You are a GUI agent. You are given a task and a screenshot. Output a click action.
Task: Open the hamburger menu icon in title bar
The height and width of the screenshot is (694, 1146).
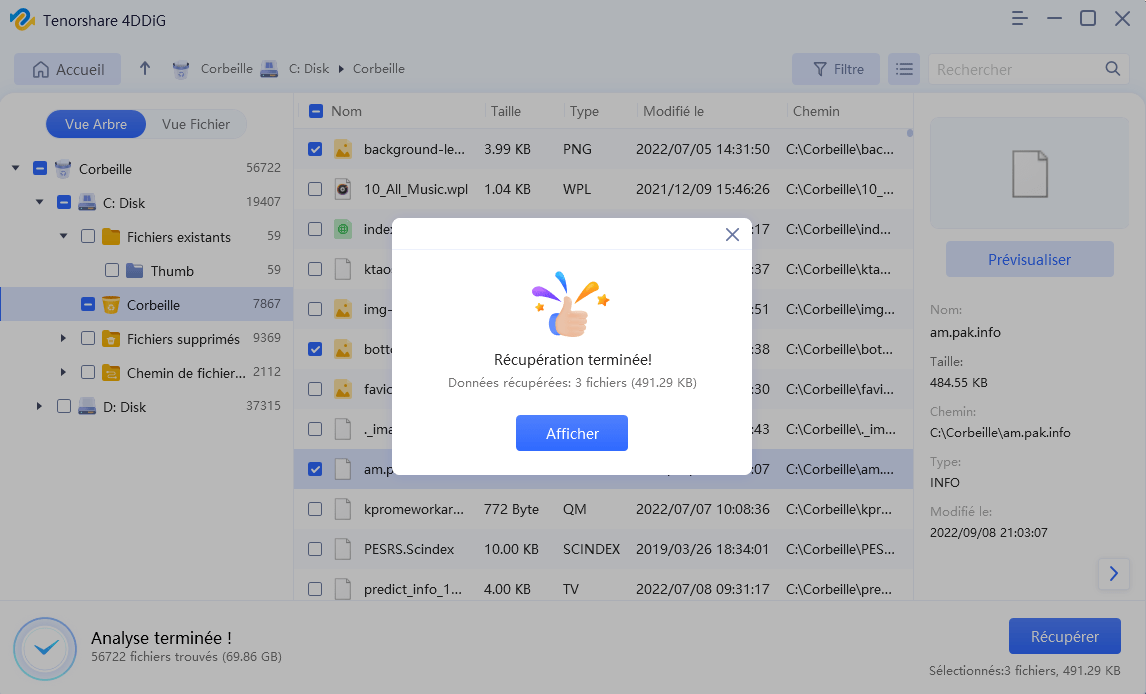click(1020, 18)
